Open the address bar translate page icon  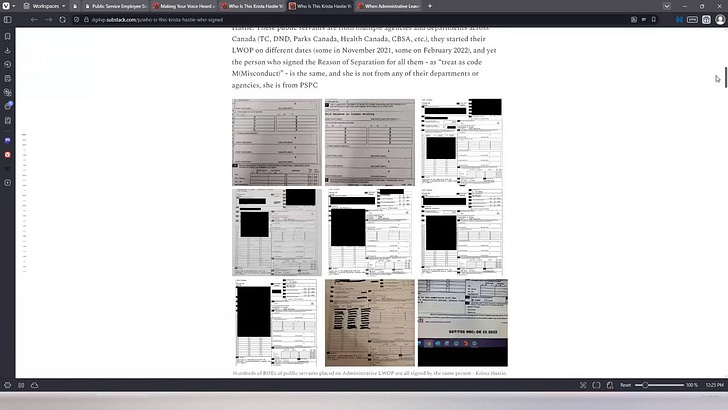pyautogui.click(x=634, y=20)
